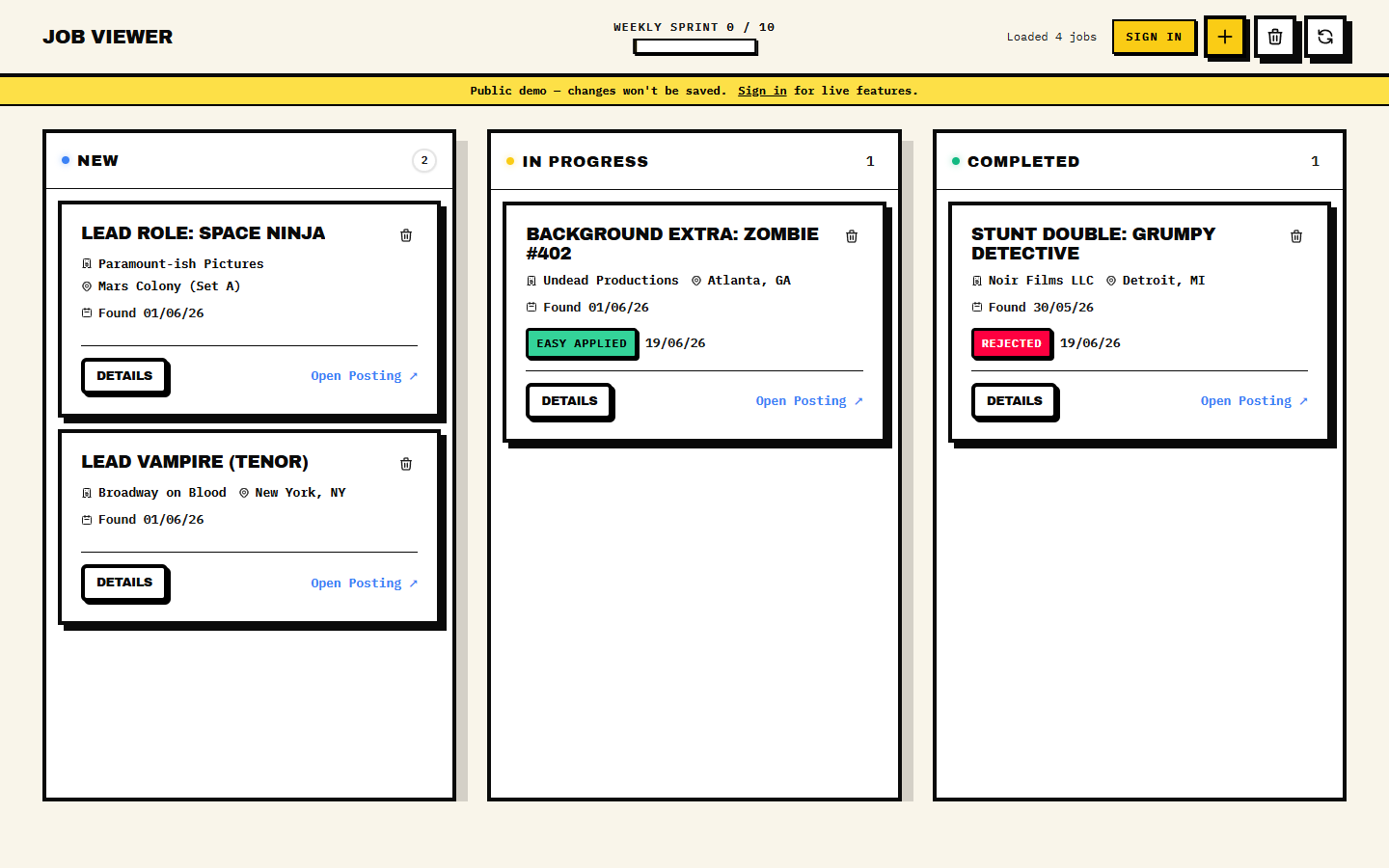Click the Stunt Double: Grumpy Detective title
The height and width of the screenshot is (868, 1389).
[x=1093, y=244]
